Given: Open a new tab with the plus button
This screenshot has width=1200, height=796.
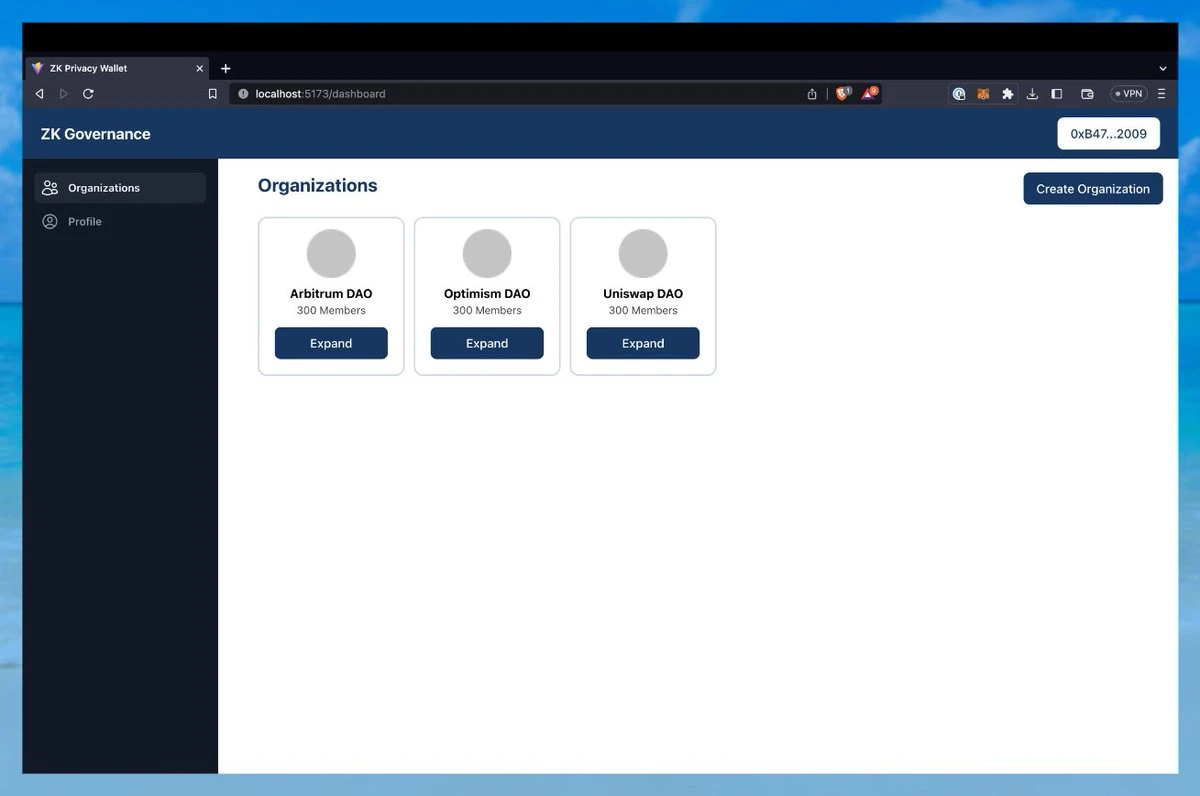Looking at the screenshot, I should coord(225,69).
